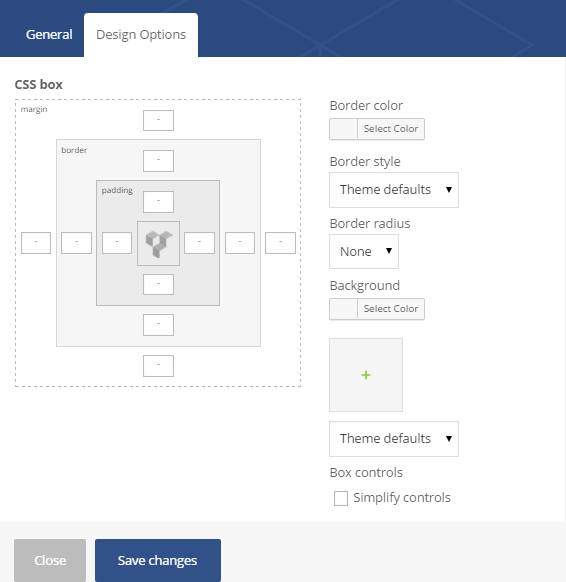Click the padding top input field
566x582 pixels.
pos(158,202)
